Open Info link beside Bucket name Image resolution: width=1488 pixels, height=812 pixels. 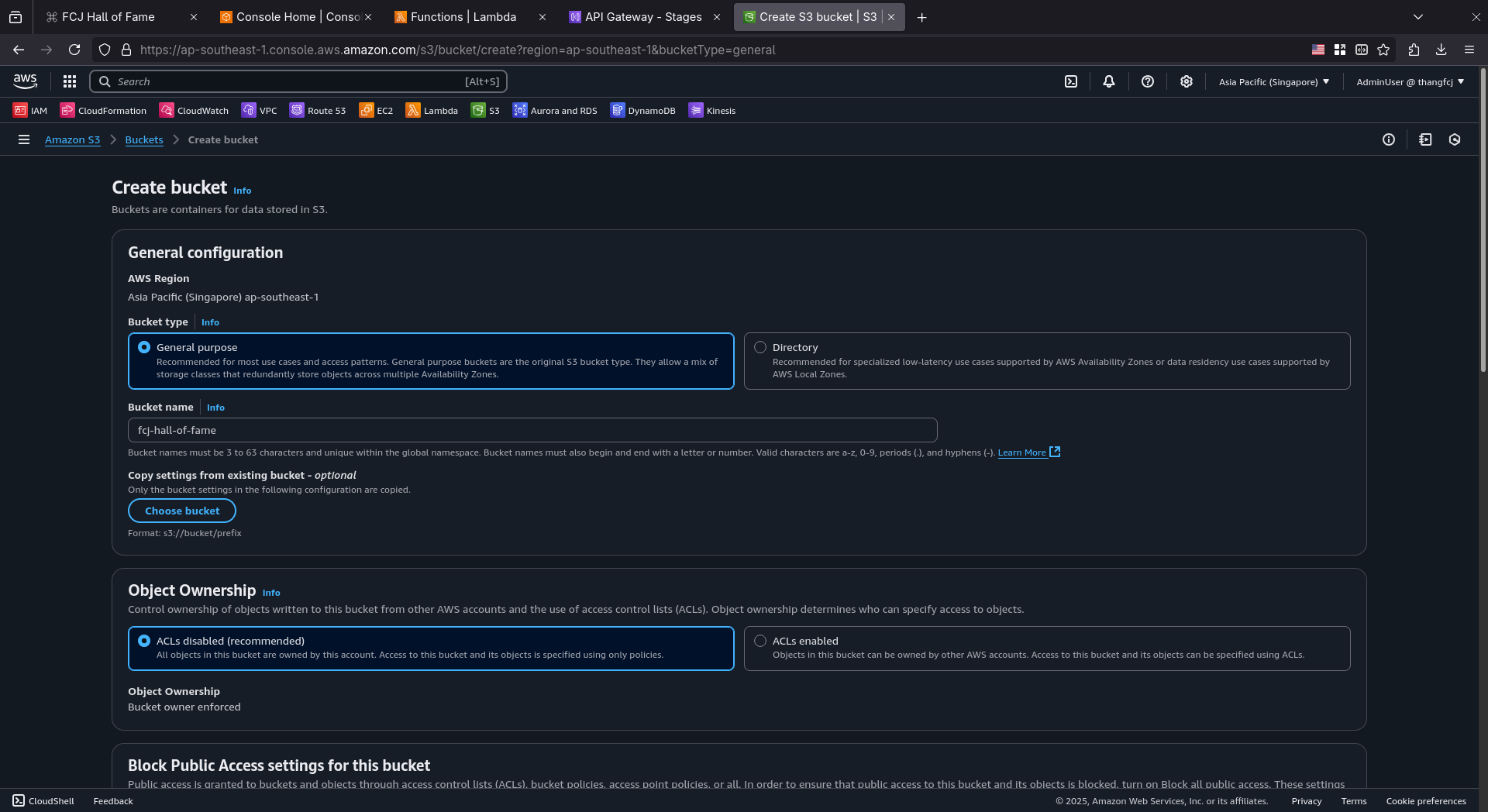pyautogui.click(x=215, y=408)
